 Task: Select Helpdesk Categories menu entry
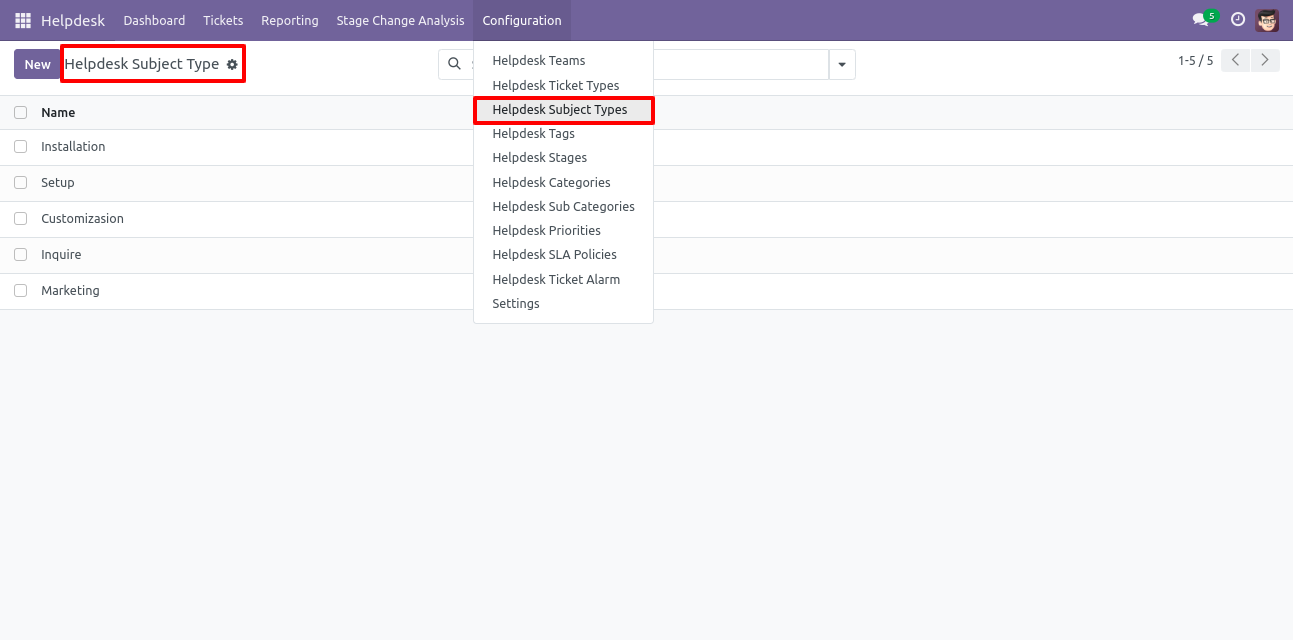coord(563,183)
